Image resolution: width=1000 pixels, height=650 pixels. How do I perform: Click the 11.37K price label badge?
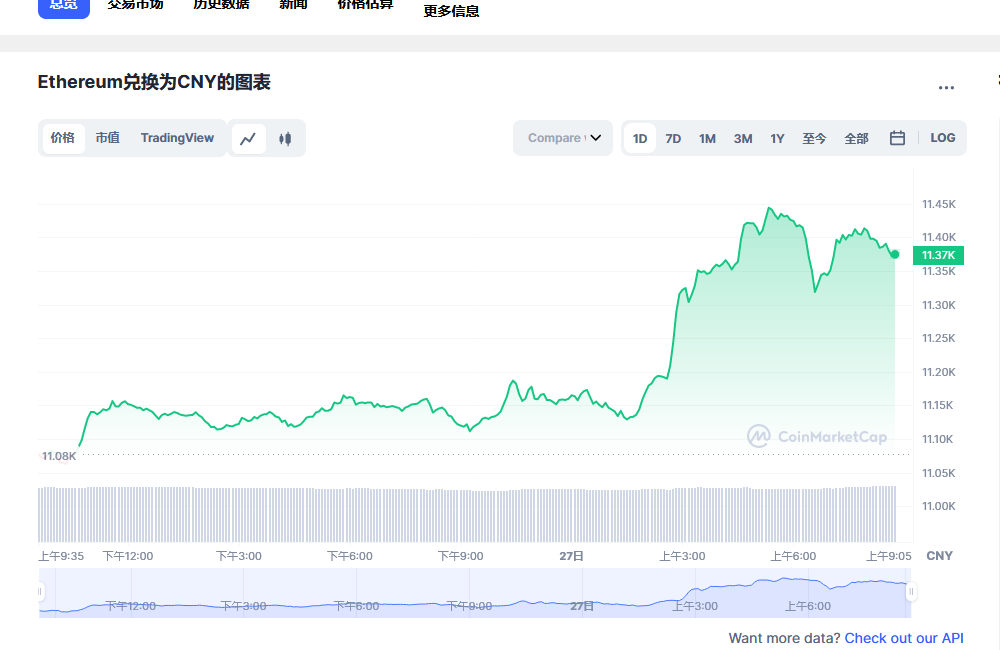click(937, 255)
